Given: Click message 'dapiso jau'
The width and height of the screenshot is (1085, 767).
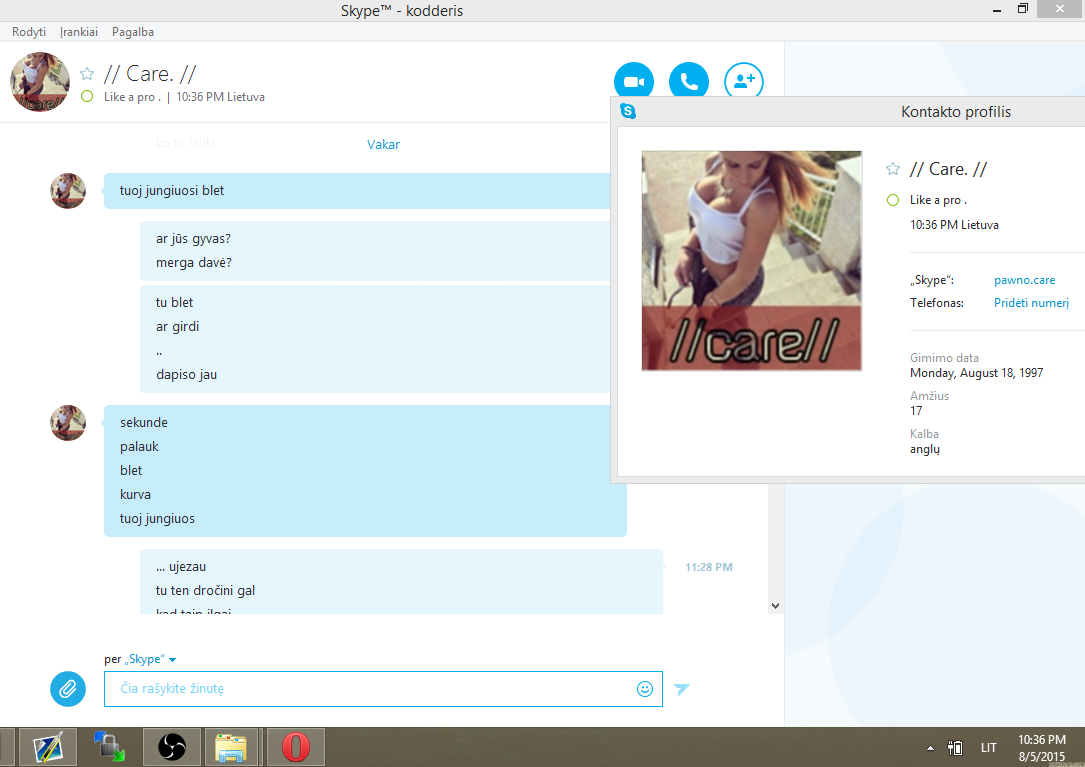Looking at the screenshot, I should pos(186,375).
